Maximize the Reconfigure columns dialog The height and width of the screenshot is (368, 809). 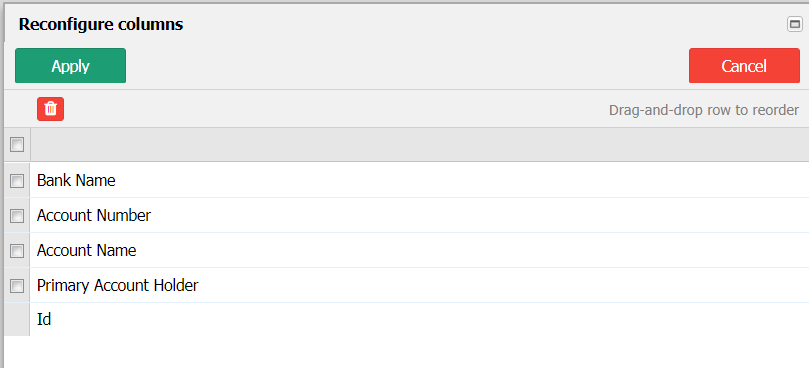coord(795,24)
